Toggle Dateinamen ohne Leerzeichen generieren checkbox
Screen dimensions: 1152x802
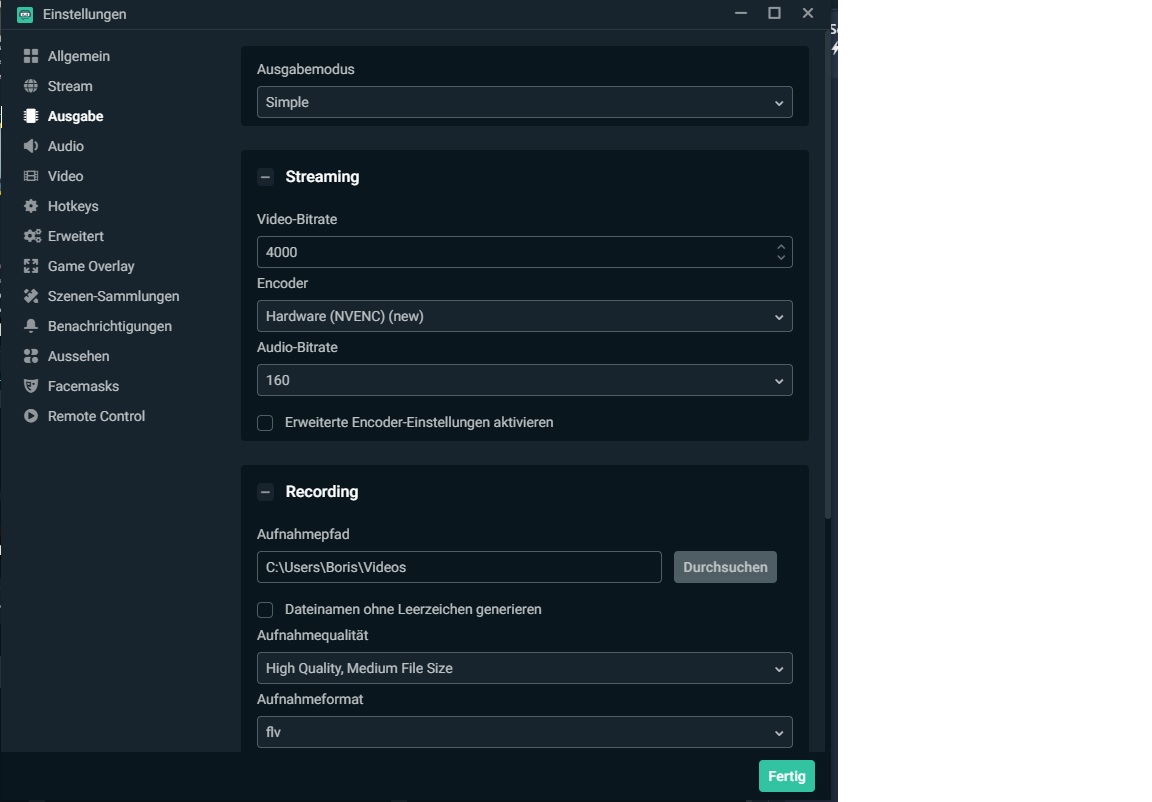click(265, 610)
